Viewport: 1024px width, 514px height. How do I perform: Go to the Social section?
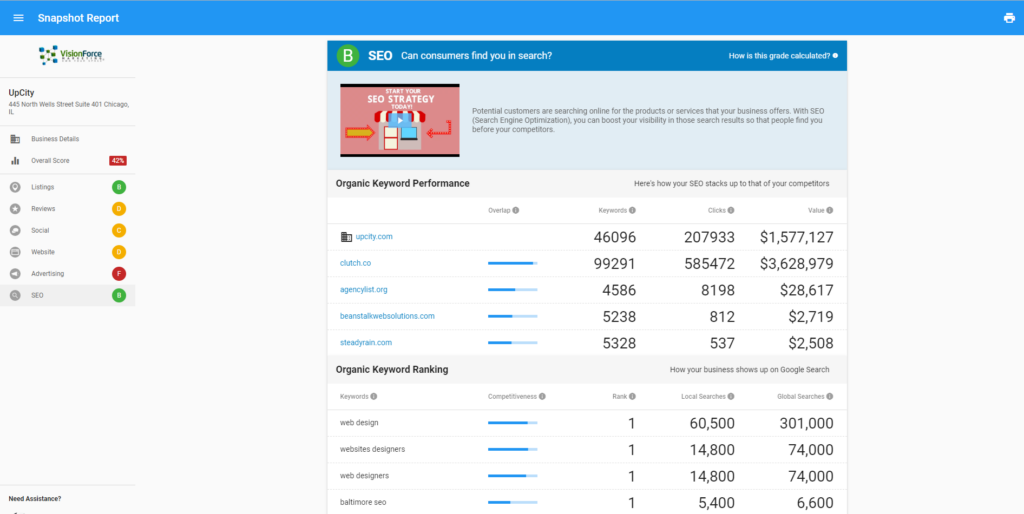68,231
